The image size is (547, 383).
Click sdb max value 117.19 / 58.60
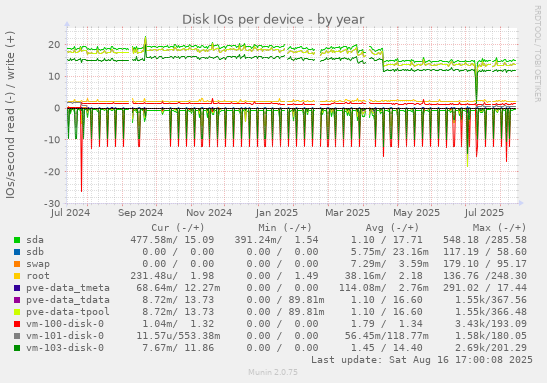click(x=485, y=252)
